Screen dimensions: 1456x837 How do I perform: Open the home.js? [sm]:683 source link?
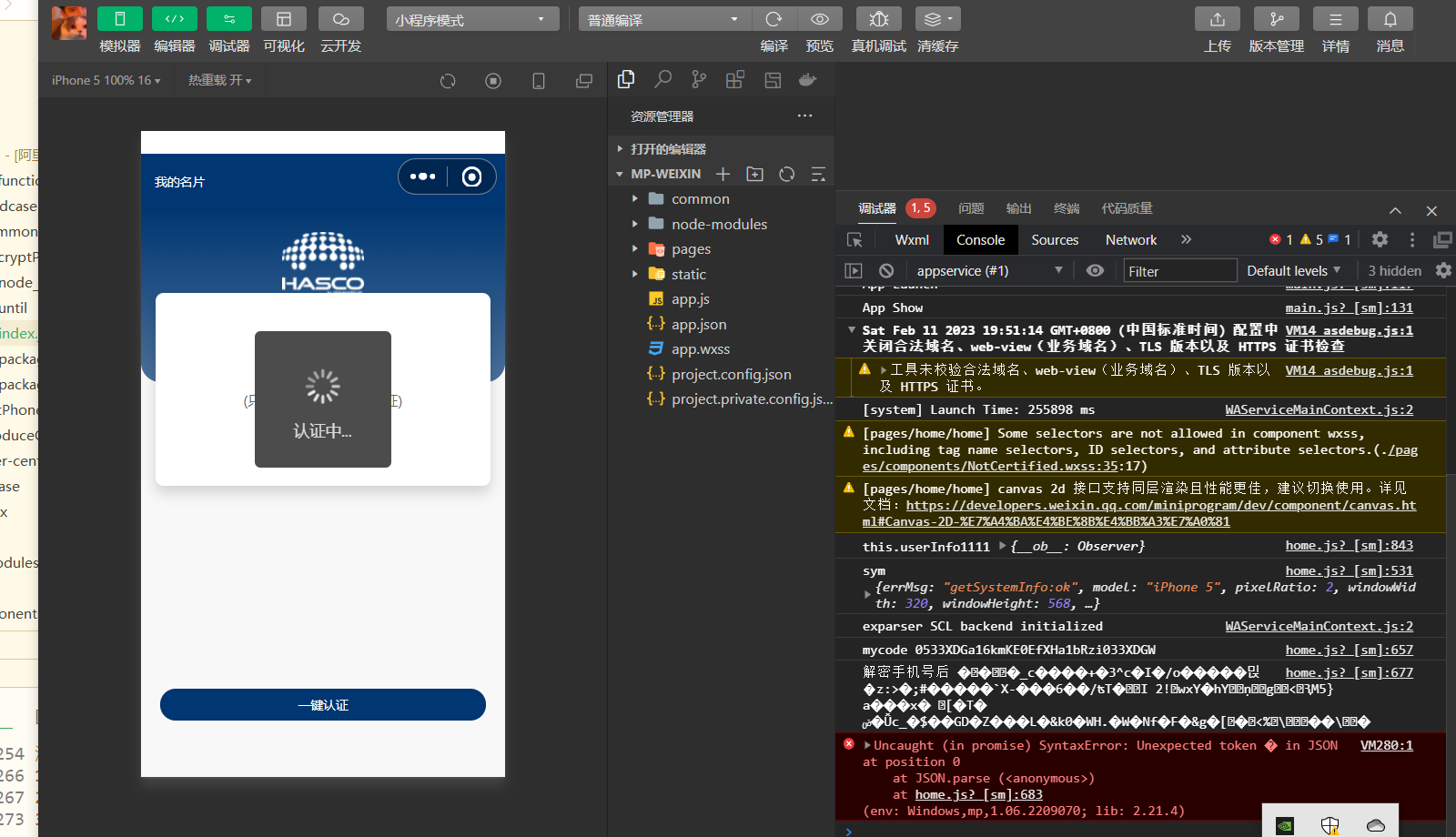click(978, 794)
